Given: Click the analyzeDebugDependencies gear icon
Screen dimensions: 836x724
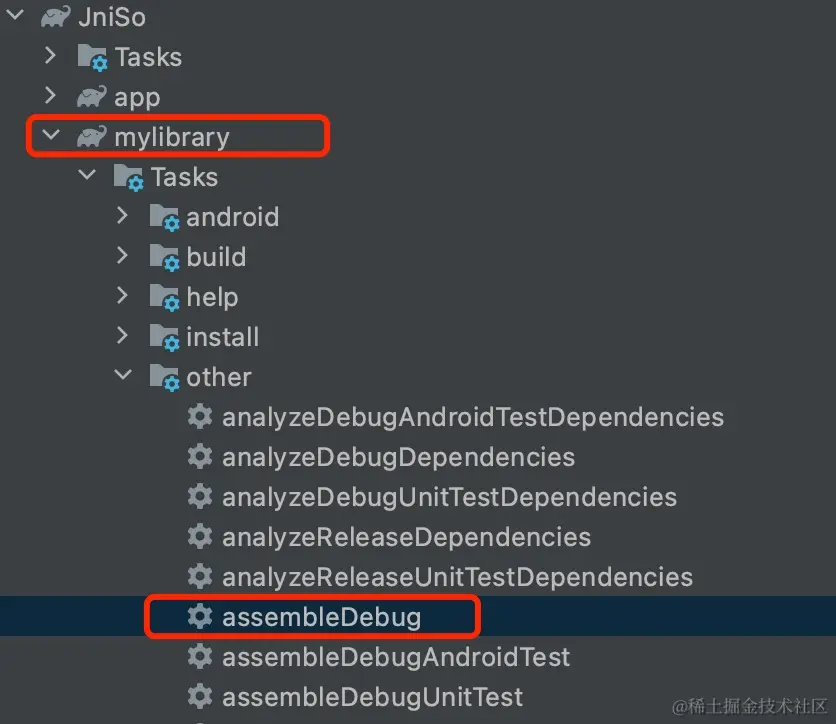Looking at the screenshot, I should (200, 457).
